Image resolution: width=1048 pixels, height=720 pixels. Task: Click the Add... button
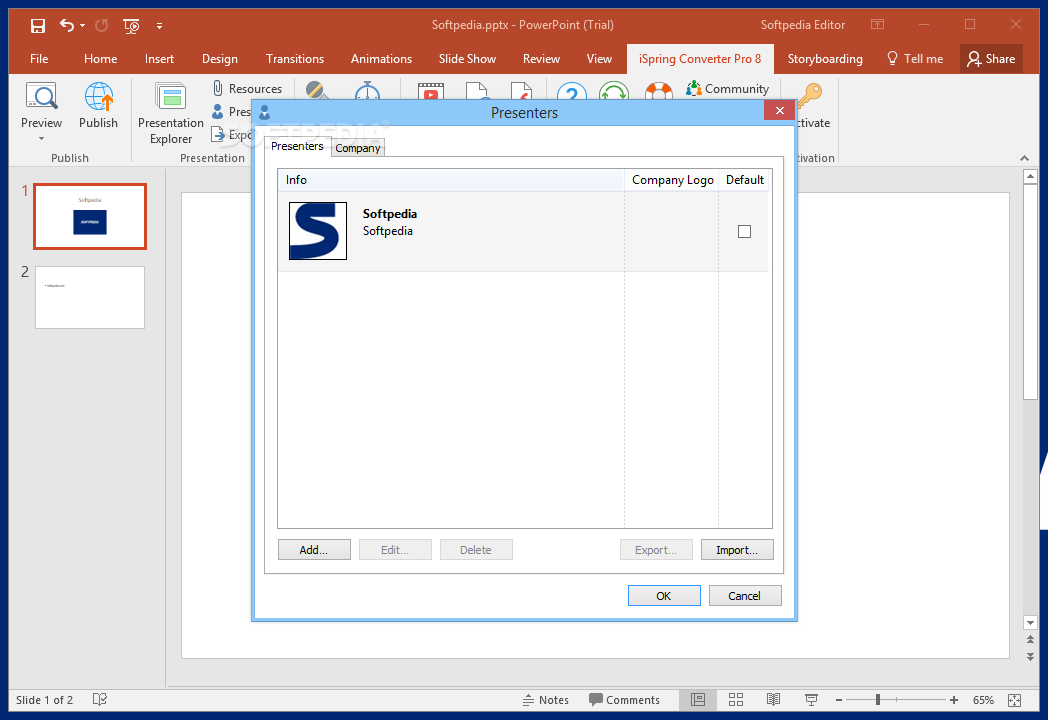314,550
